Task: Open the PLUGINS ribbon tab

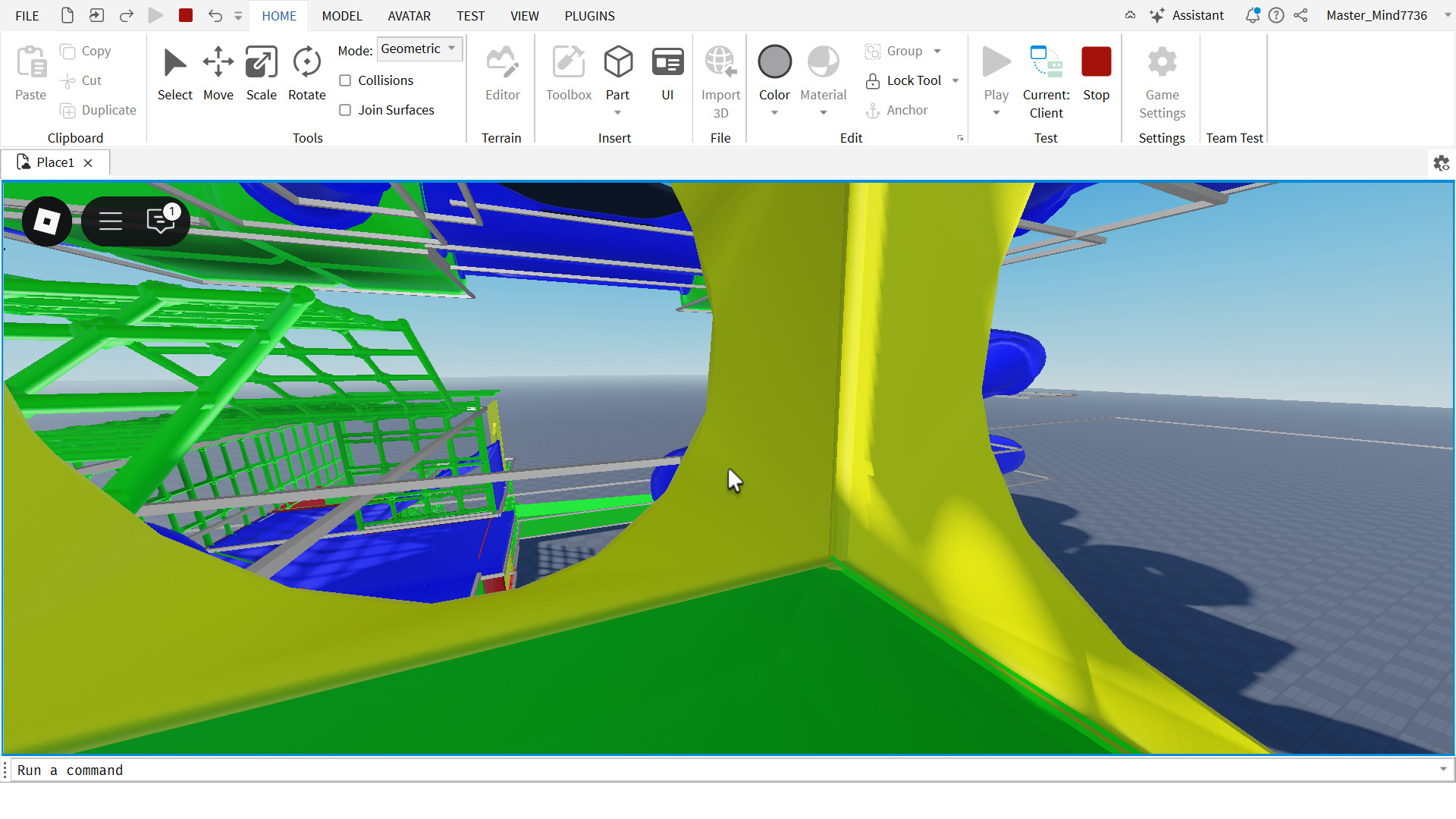Action: (589, 16)
